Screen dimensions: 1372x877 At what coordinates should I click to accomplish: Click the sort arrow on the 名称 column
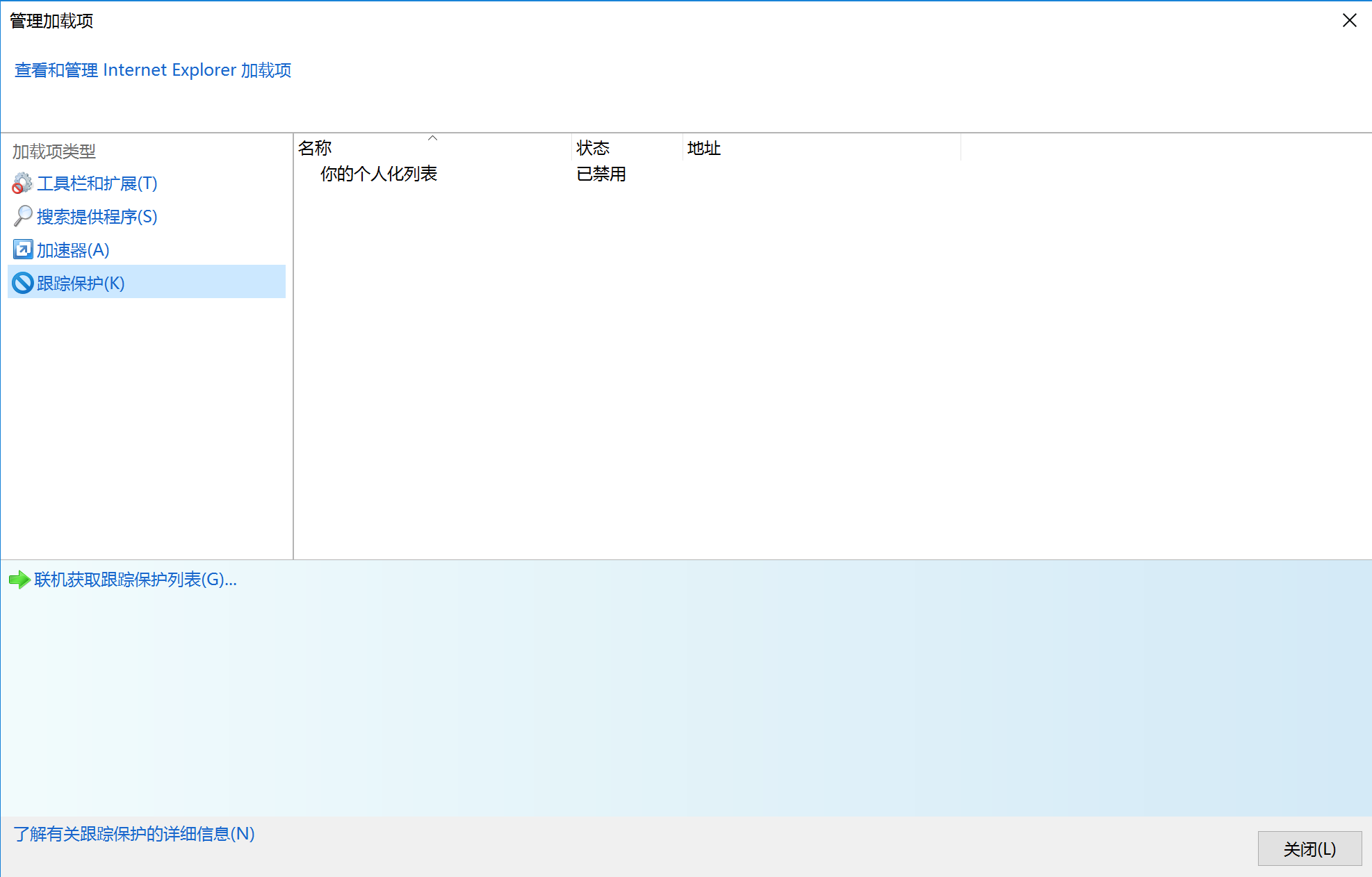pos(432,138)
